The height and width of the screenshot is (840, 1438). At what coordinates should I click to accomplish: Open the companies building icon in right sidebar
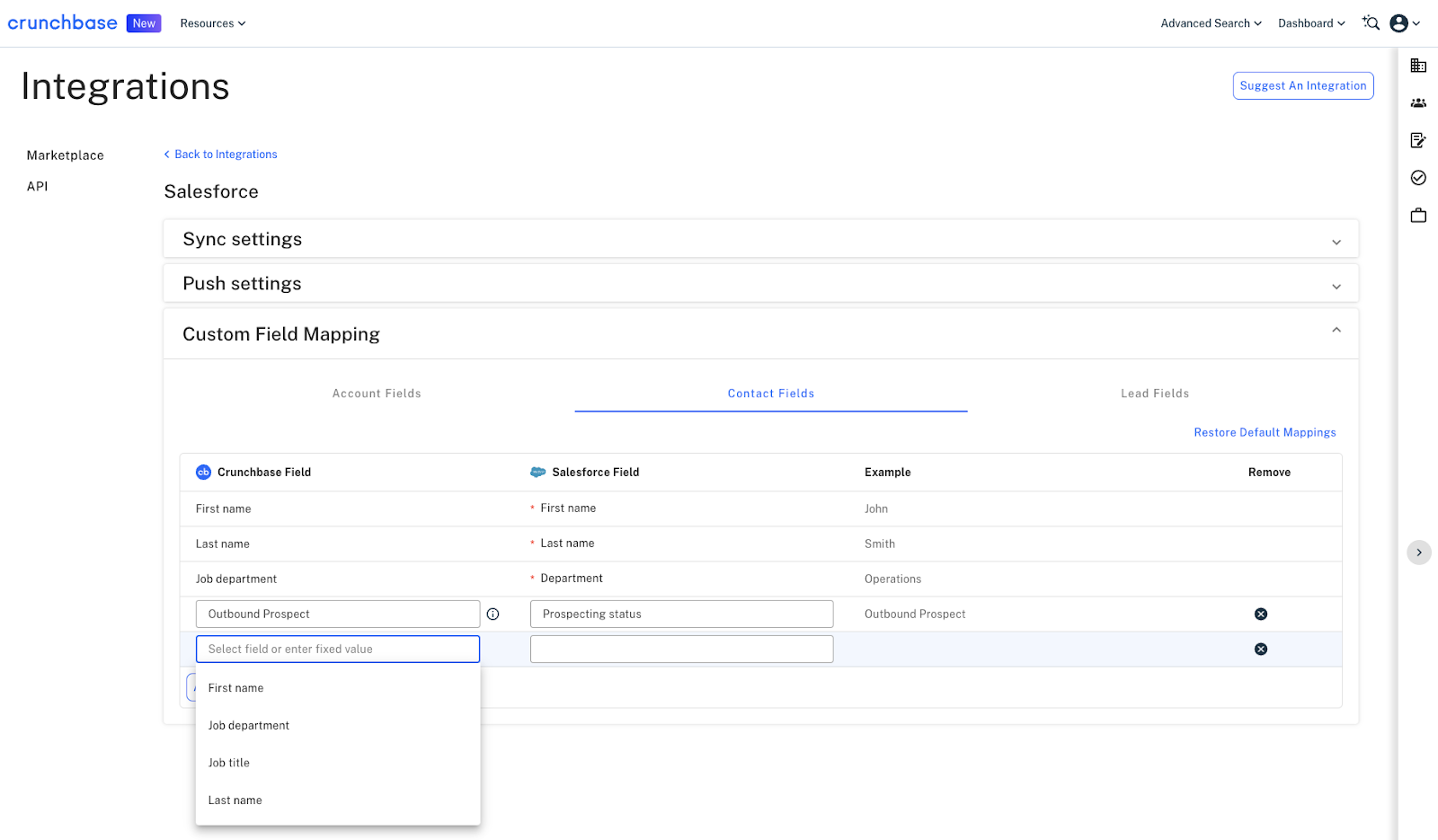click(1418, 66)
